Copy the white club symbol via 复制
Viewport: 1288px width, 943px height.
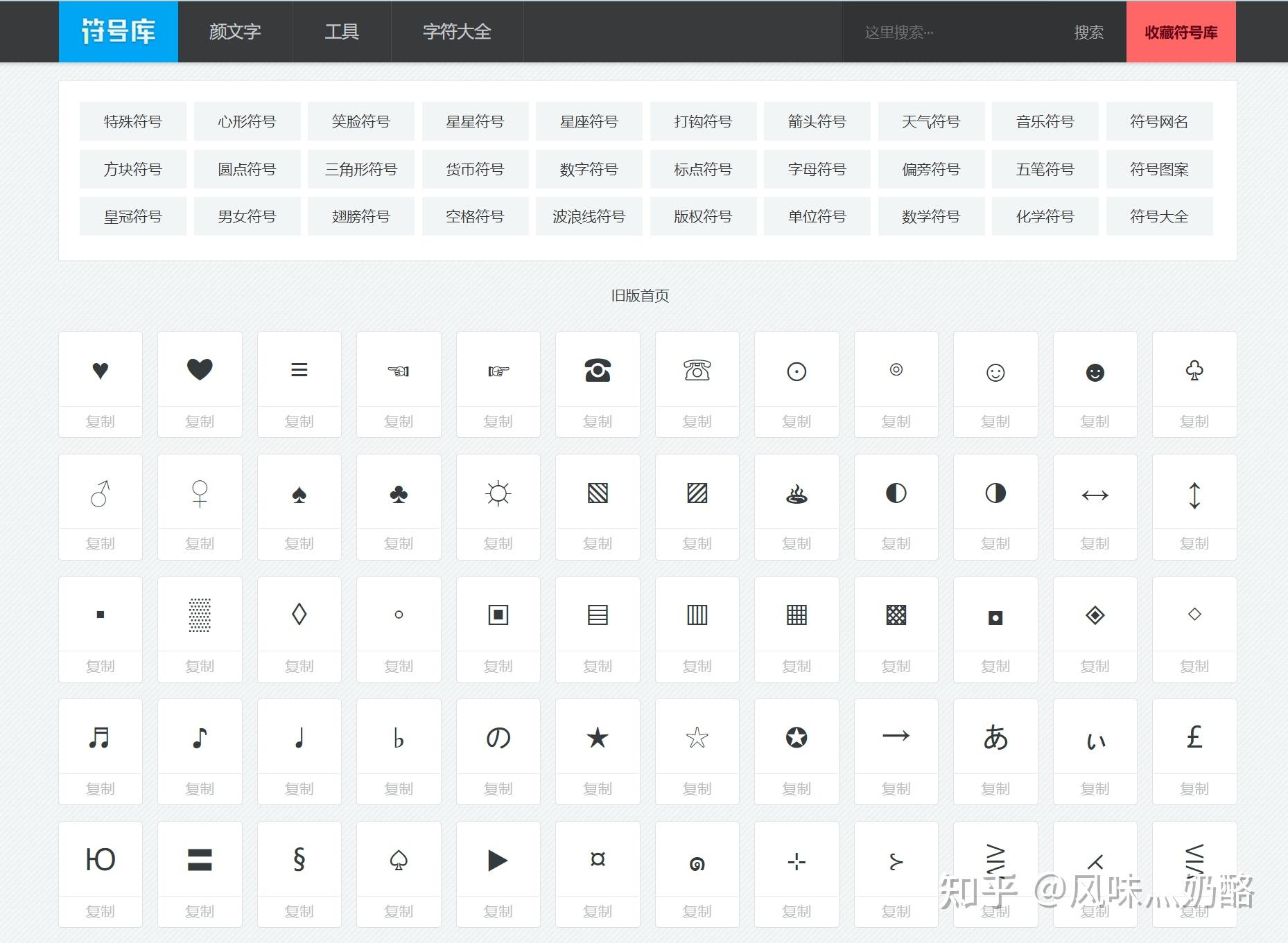coord(1194,422)
